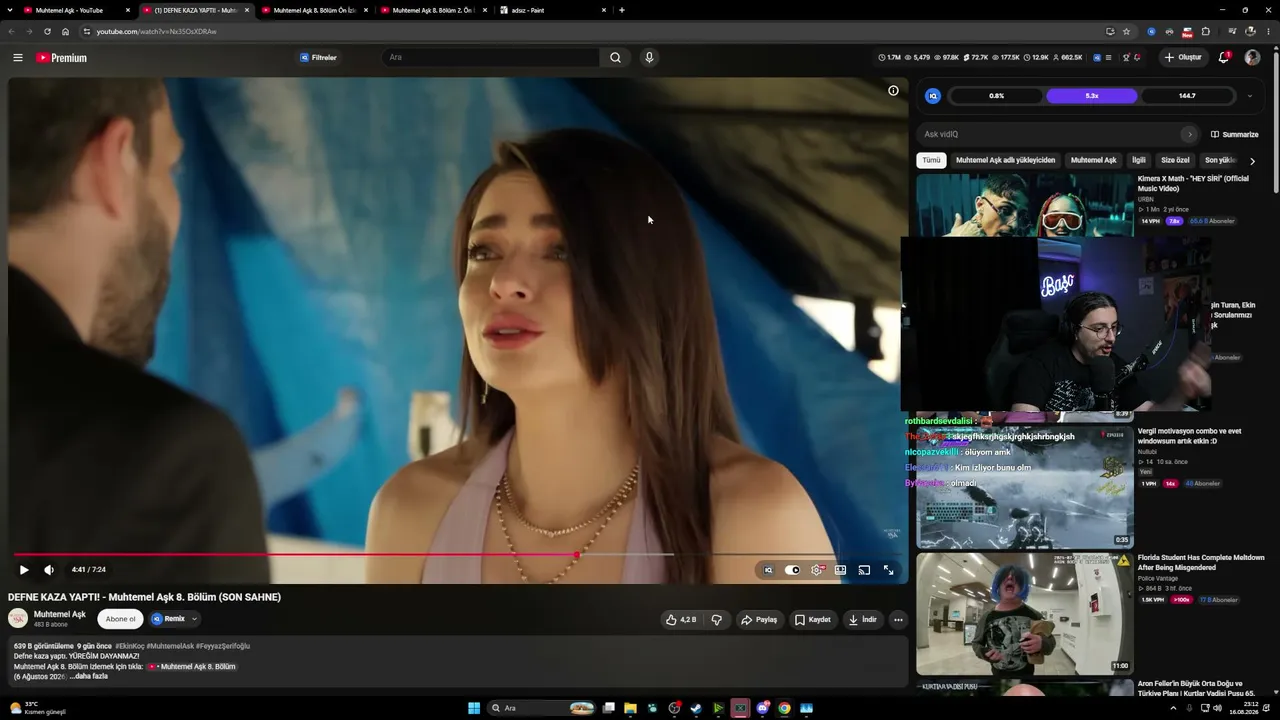Image resolution: width=1280 pixels, height=720 pixels.
Task: Show more filter chips arrow
Action: point(1252,160)
